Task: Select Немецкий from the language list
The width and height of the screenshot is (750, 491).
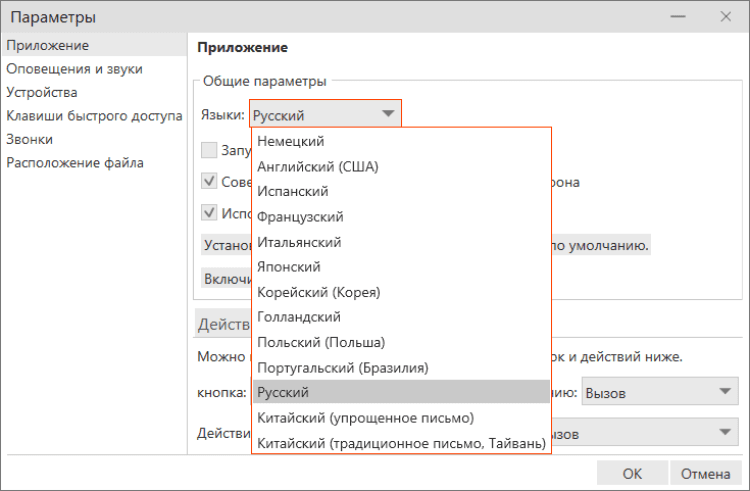Action: coord(291,141)
